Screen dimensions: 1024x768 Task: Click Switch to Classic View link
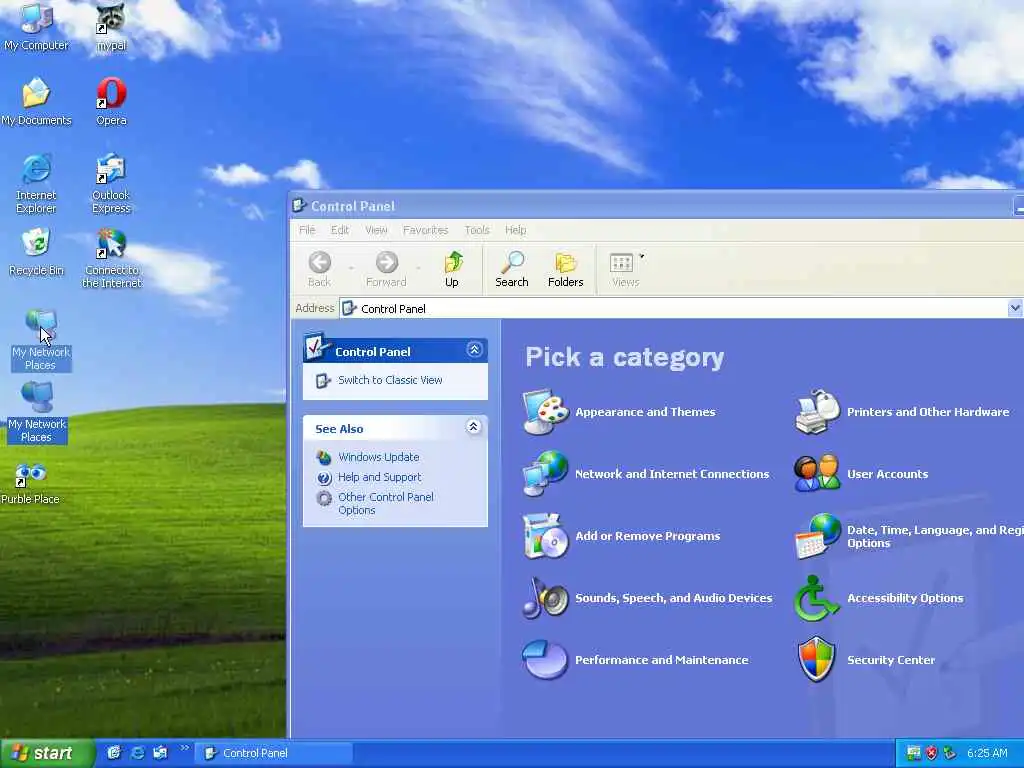point(390,380)
